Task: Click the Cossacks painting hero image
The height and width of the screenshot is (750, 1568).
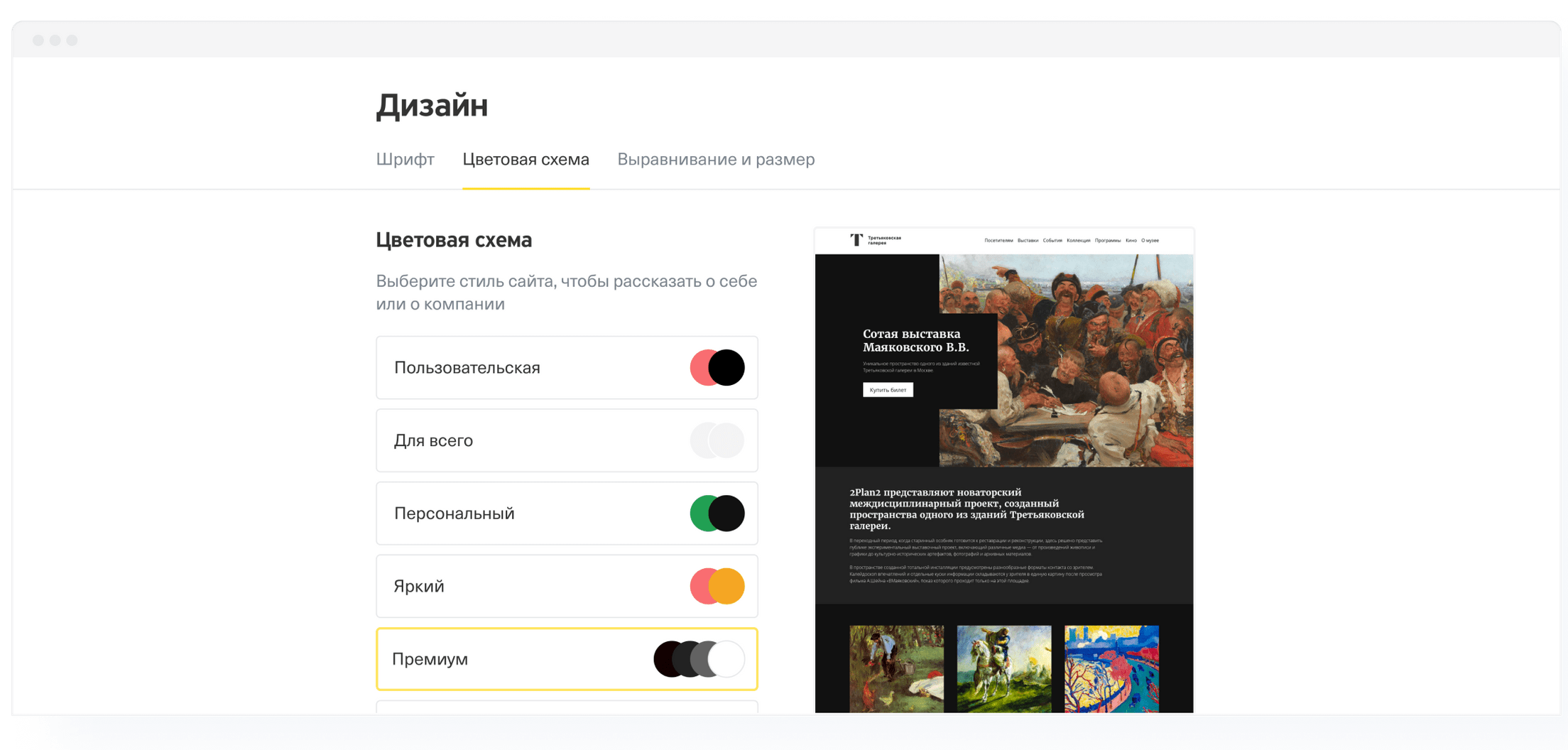Action: pyautogui.click(x=1094, y=360)
